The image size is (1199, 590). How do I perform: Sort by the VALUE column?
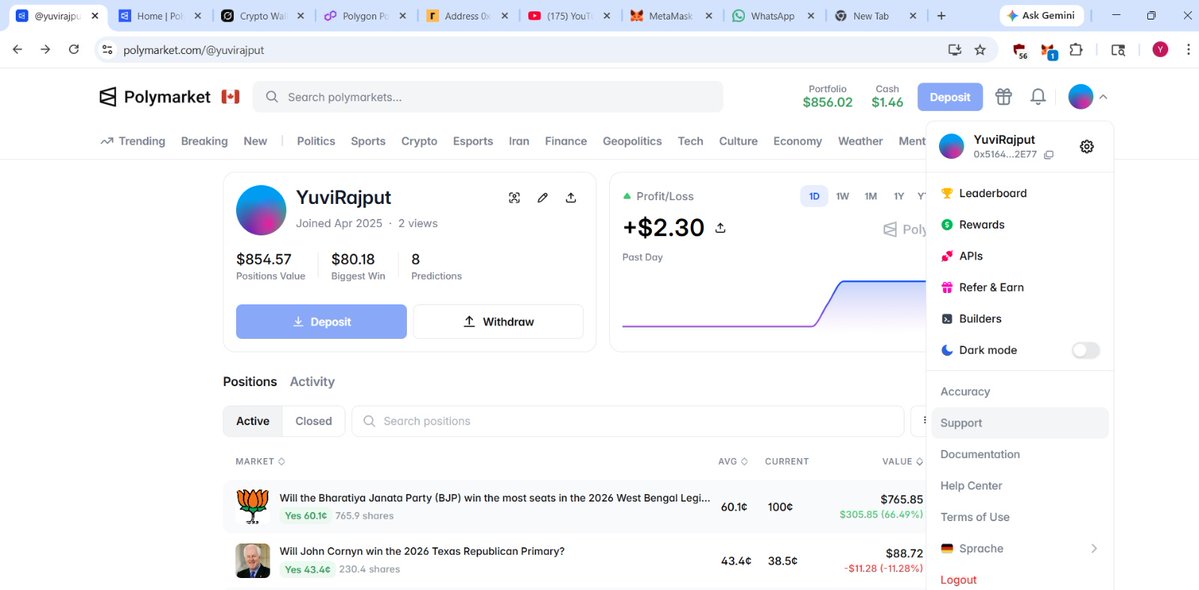(902, 462)
